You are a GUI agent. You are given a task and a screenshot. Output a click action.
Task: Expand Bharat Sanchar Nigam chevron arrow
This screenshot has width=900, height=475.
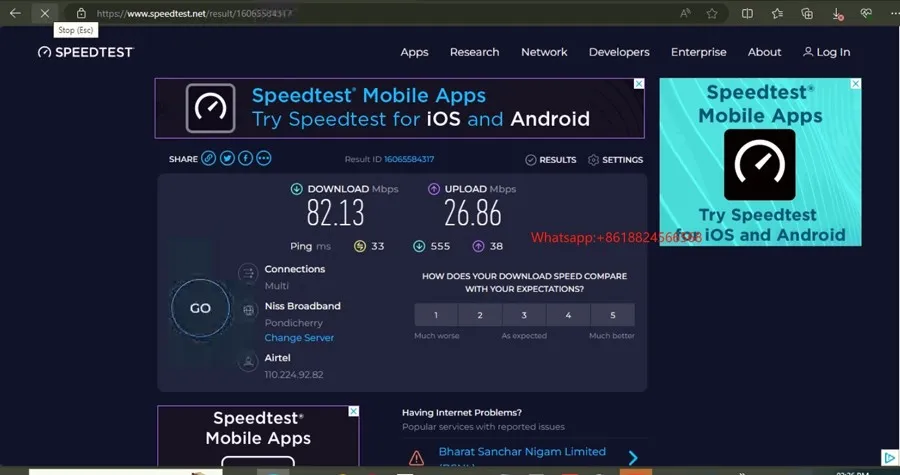pos(633,458)
